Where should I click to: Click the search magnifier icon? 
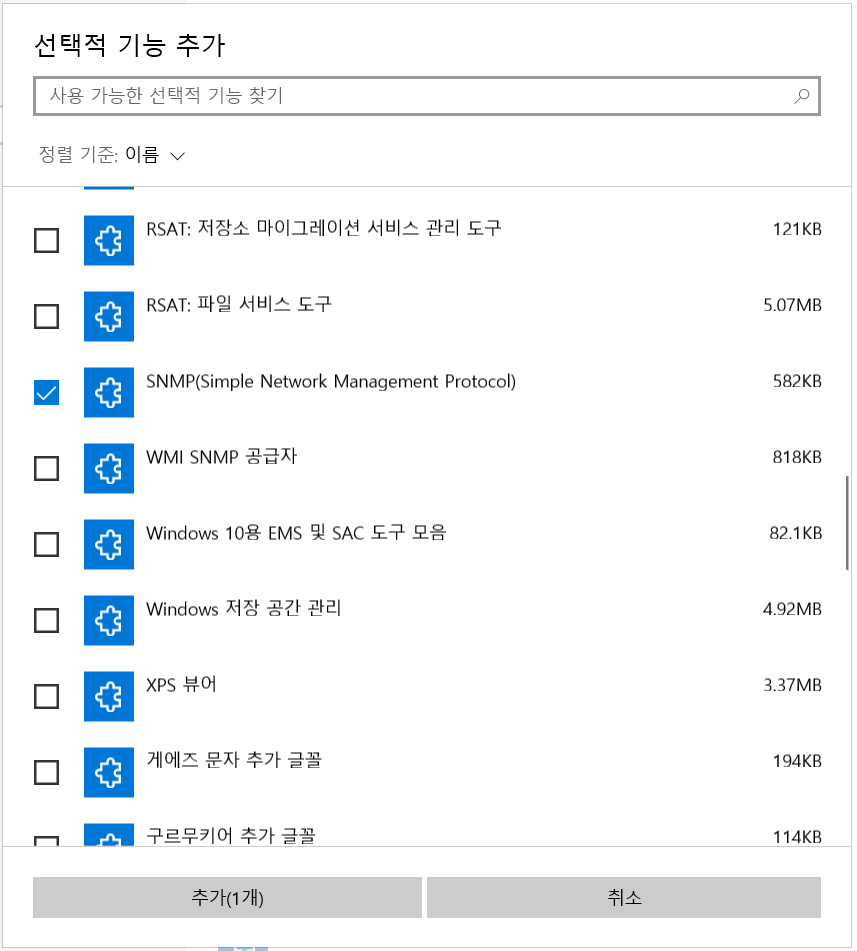pos(801,96)
